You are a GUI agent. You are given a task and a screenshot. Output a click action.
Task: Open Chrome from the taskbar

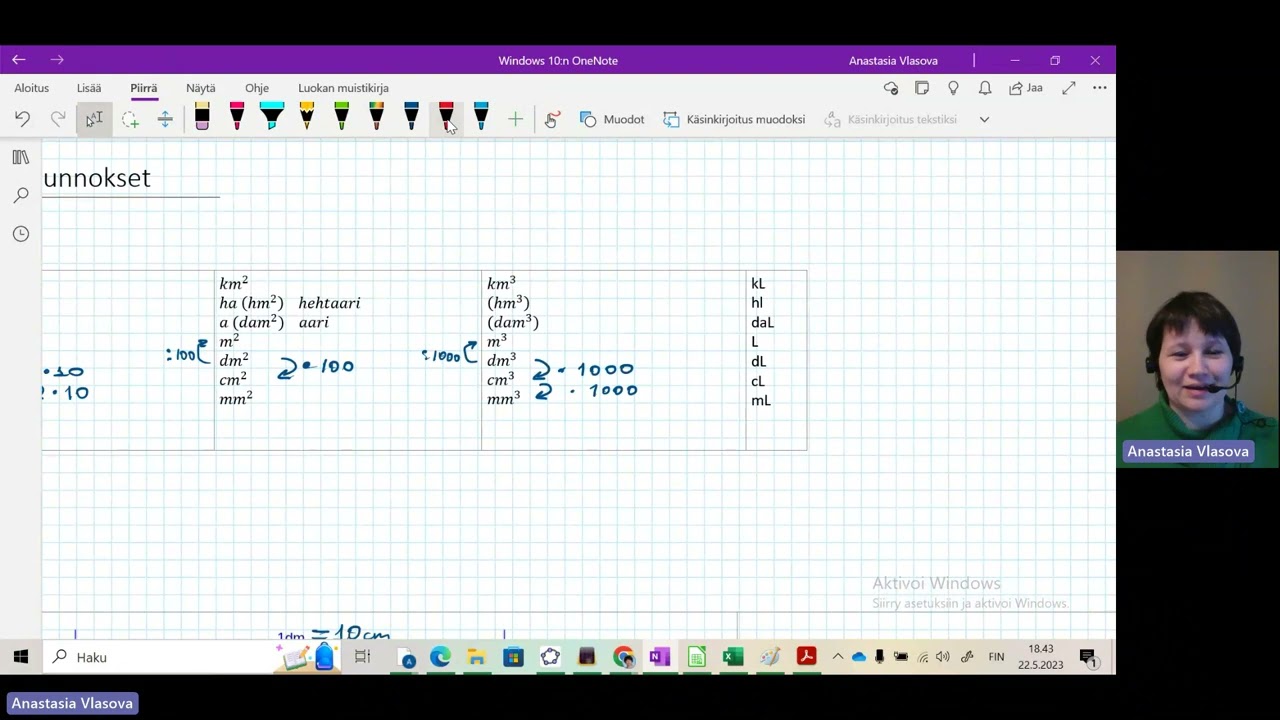click(x=623, y=657)
